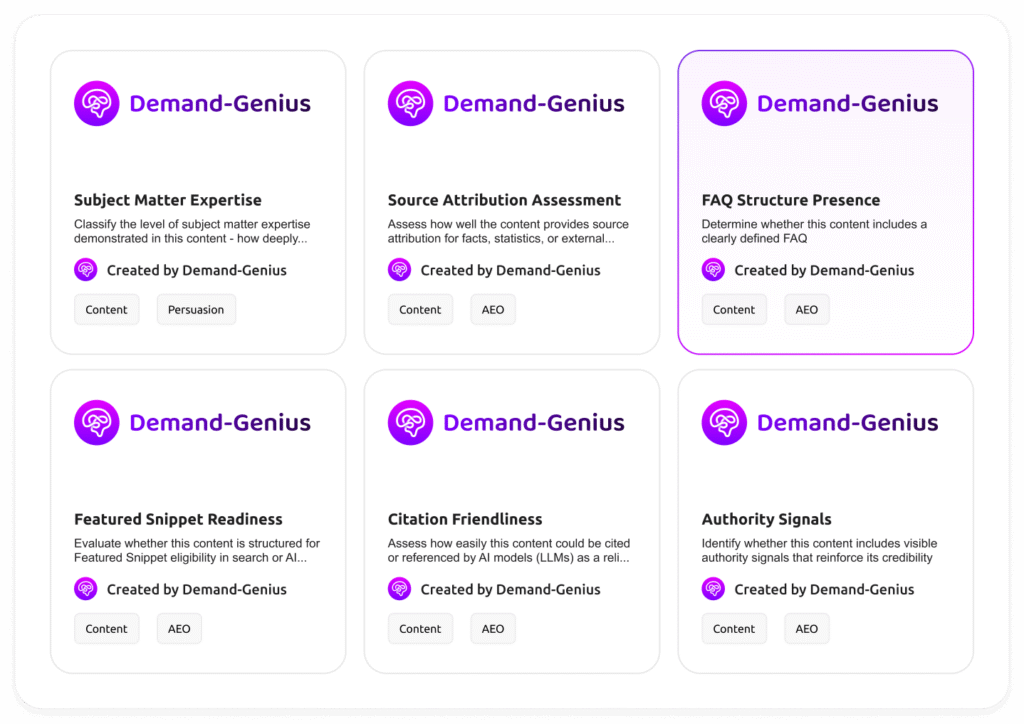Open the Source Attribution Assessment title
The image size is (1024, 724).
click(x=504, y=200)
